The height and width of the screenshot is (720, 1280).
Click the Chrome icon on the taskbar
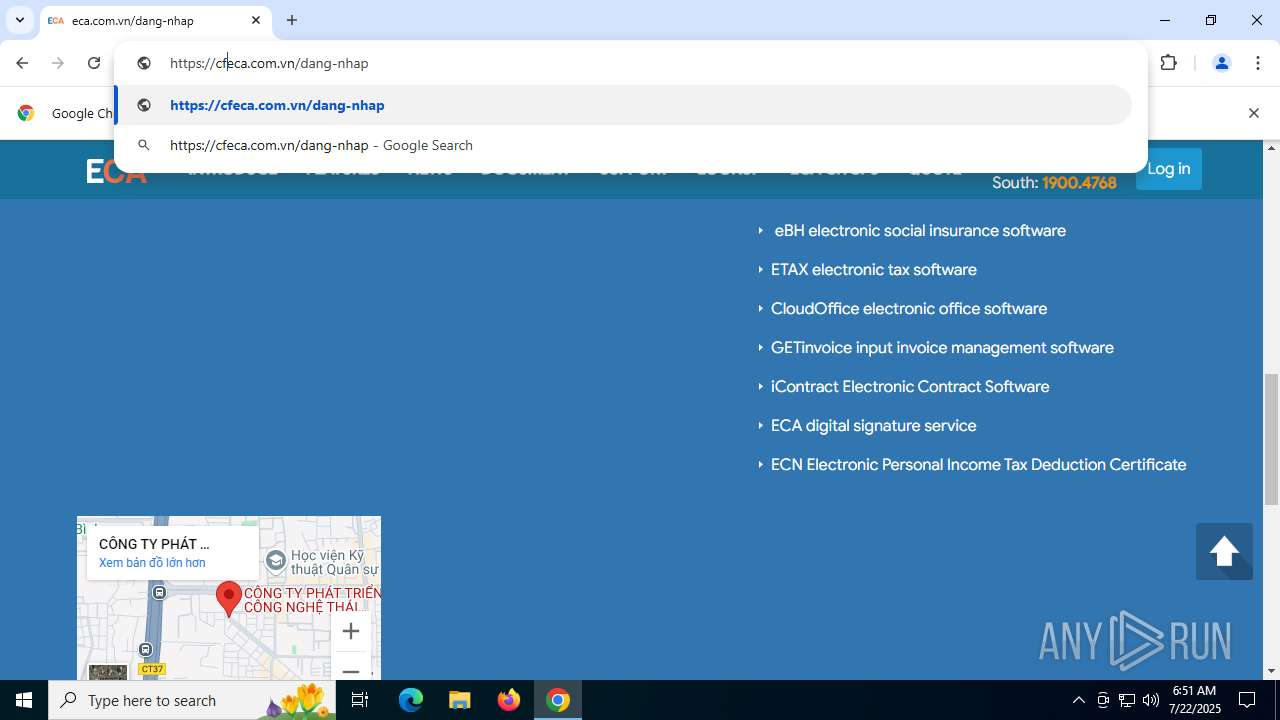point(558,700)
